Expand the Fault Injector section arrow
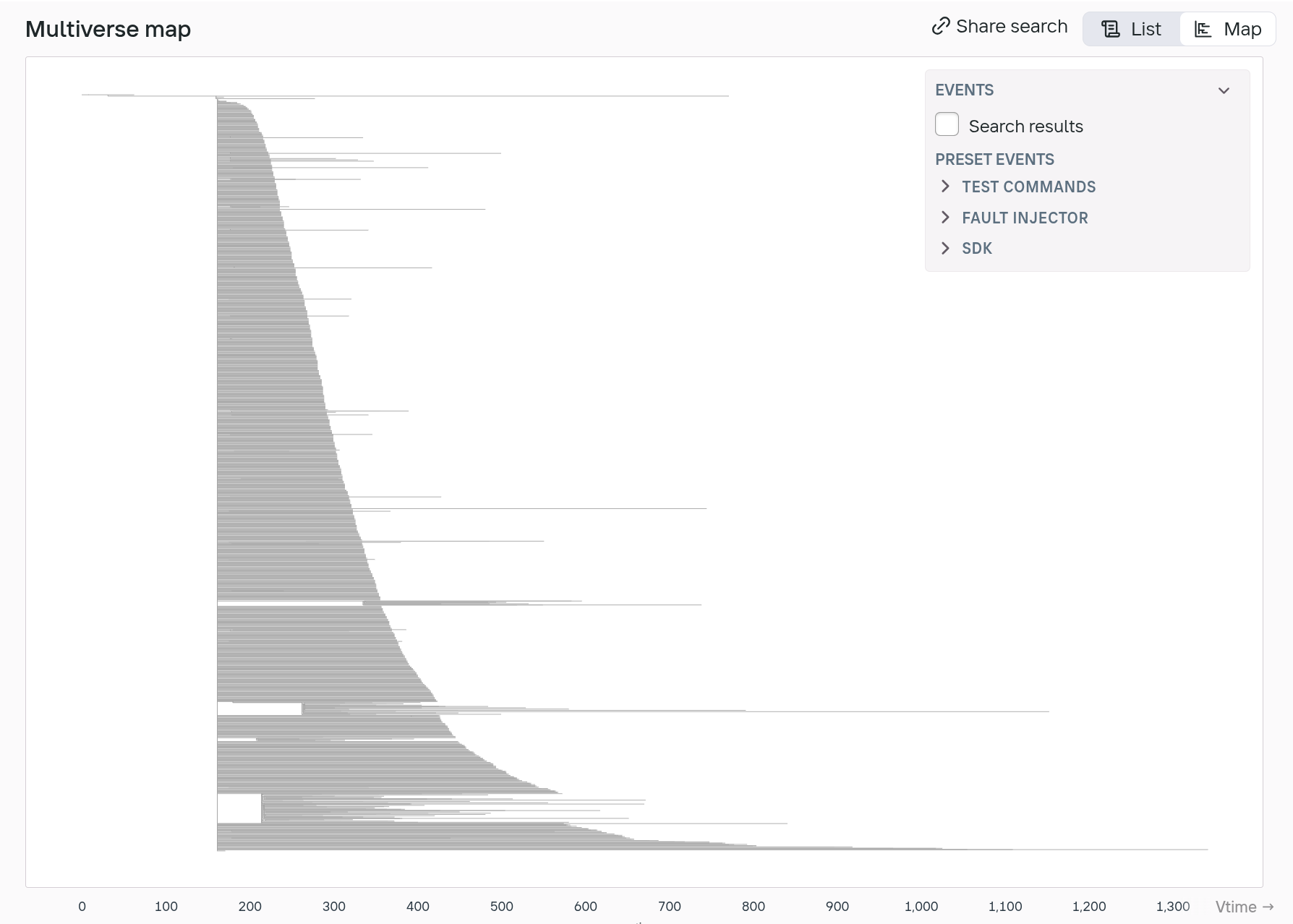This screenshot has width=1293, height=924. point(945,218)
